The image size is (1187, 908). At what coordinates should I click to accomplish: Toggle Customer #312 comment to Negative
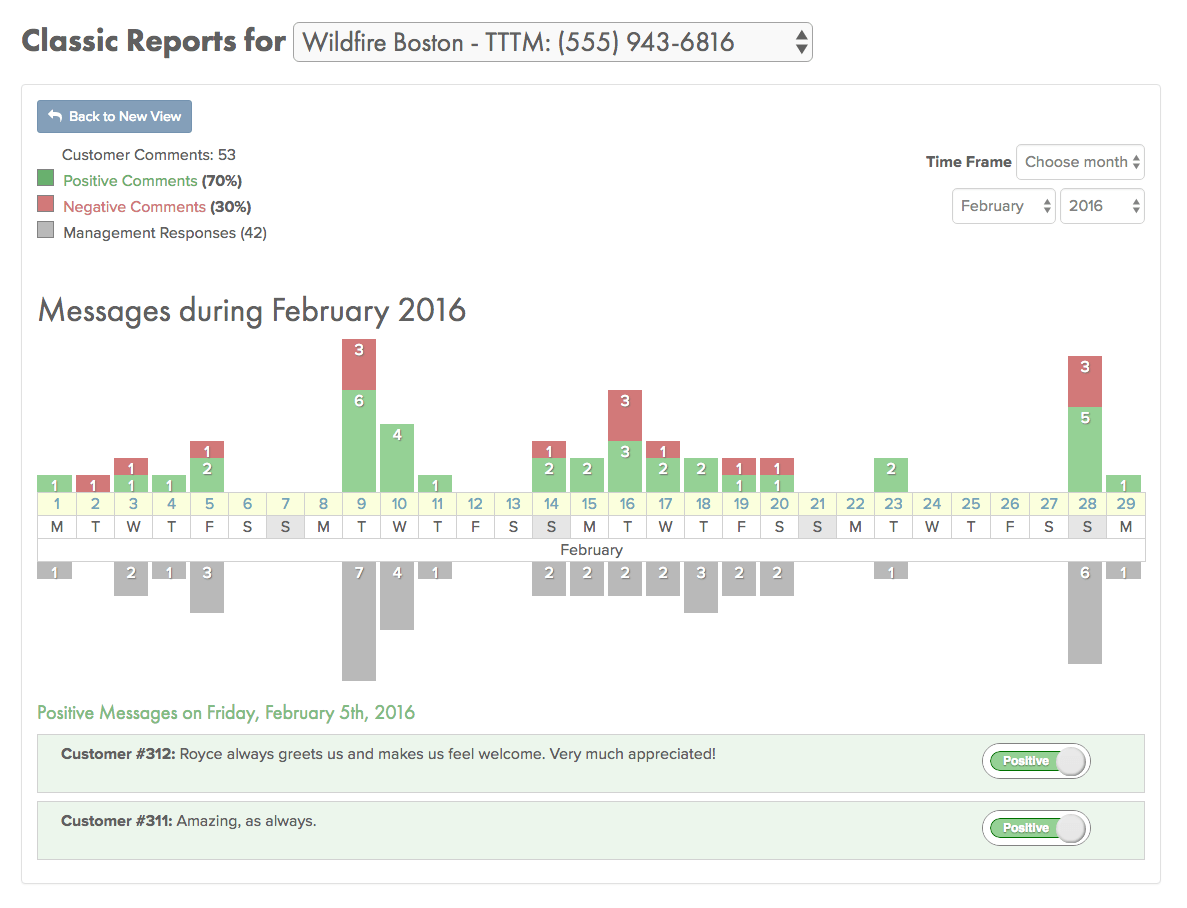click(x=1035, y=761)
